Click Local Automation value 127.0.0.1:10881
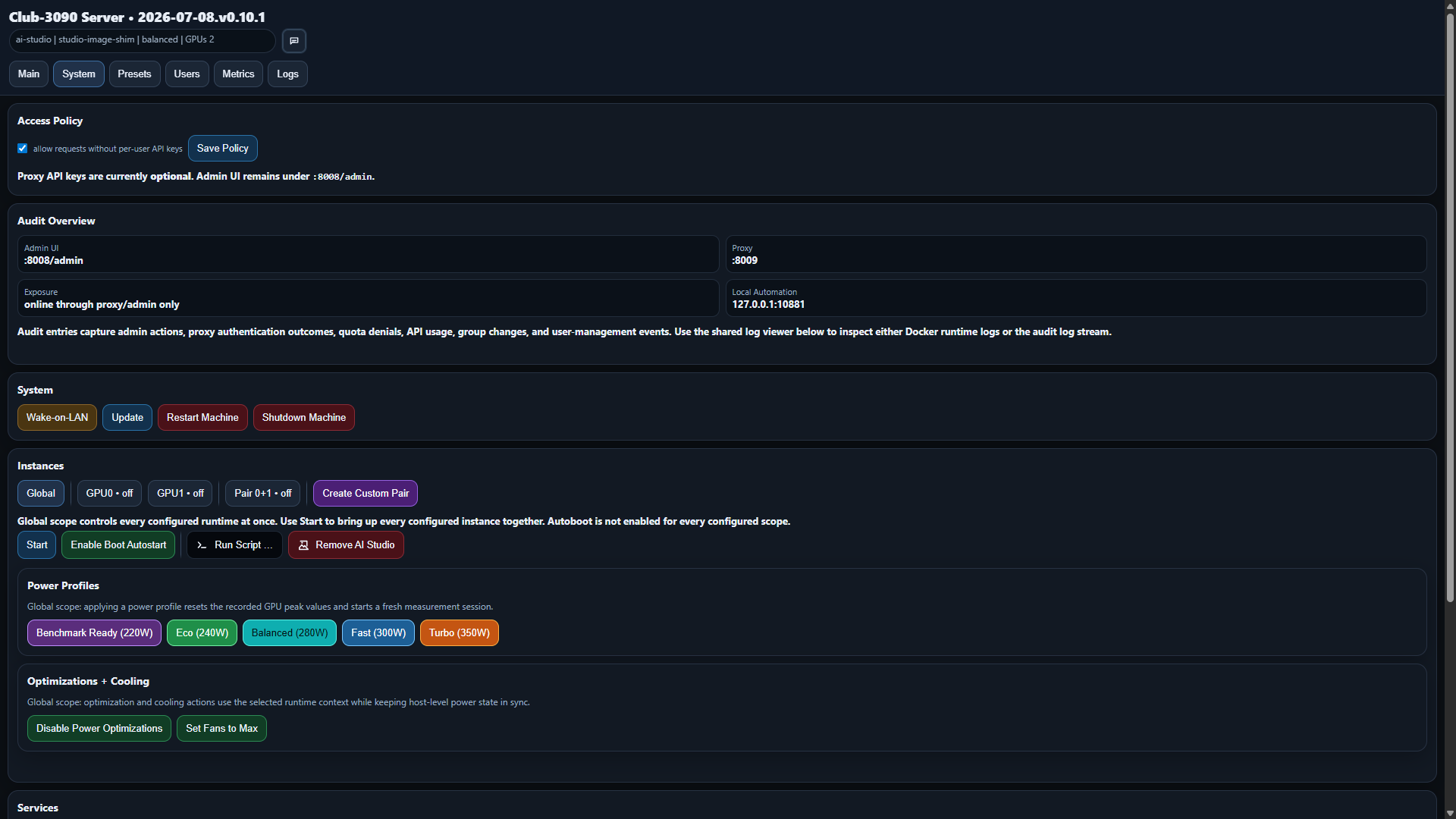Image resolution: width=1456 pixels, height=819 pixels. click(x=768, y=305)
